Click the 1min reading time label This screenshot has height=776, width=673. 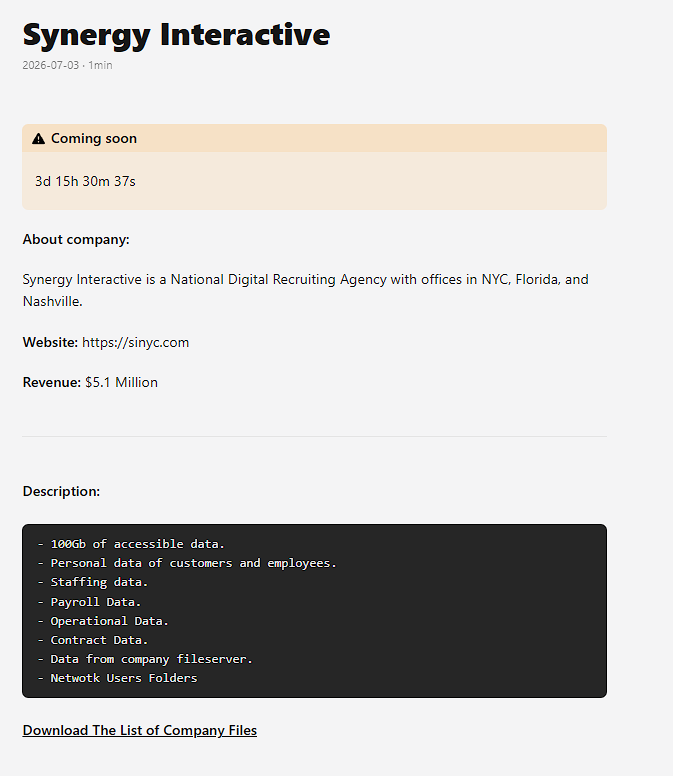(x=100, y=65)
